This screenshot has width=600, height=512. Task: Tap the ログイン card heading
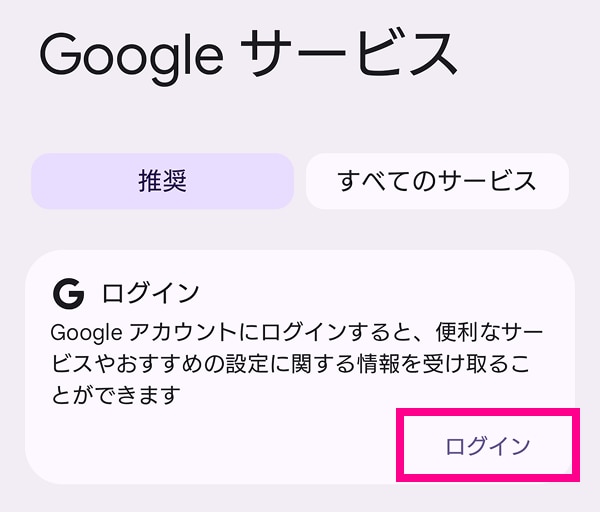[151, 294]
